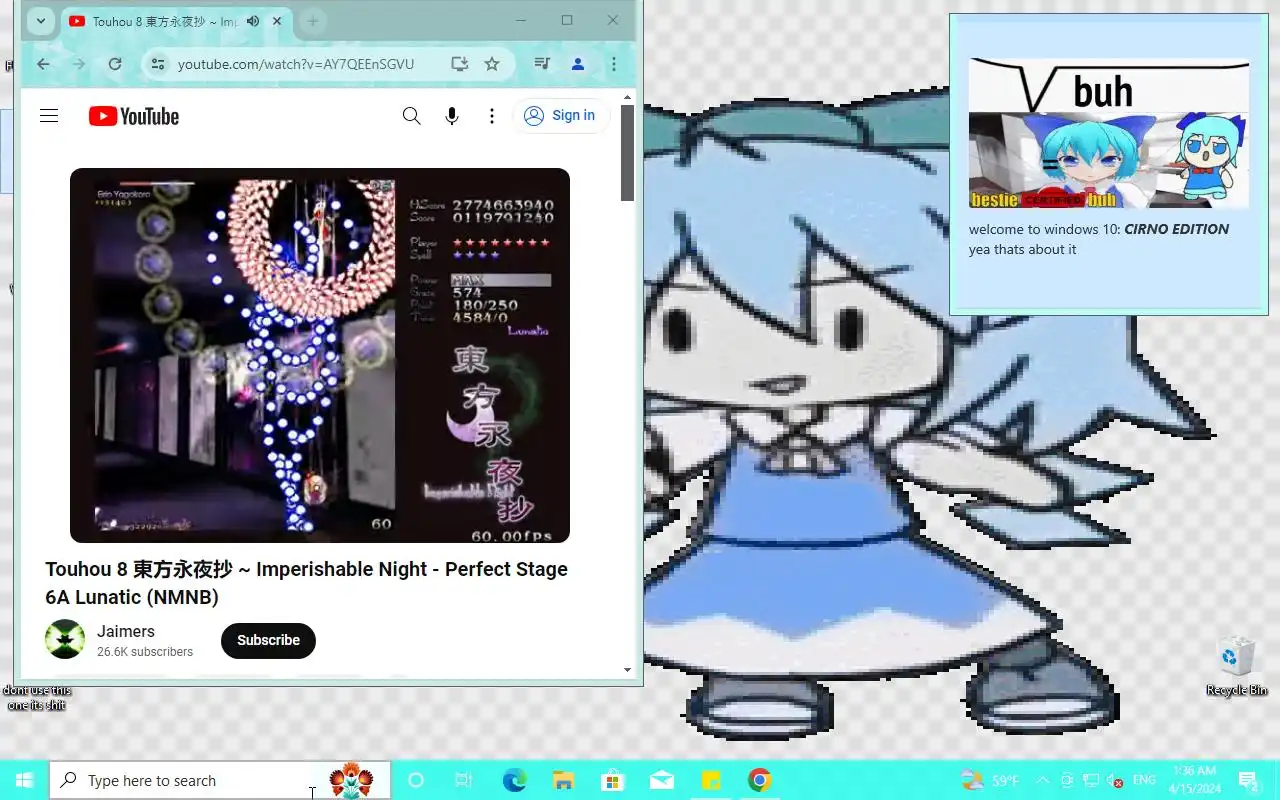Open the Jaimers channel name link
The height and width of the screenshot is (800, 1280).
click(x=126, y=631)
